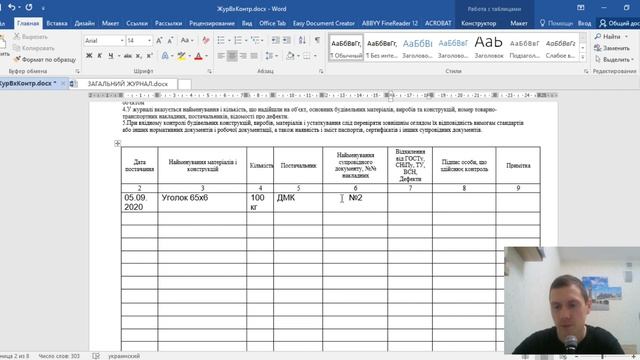
Task: Click the украинский language status indicator
Action: coord(124,356)
